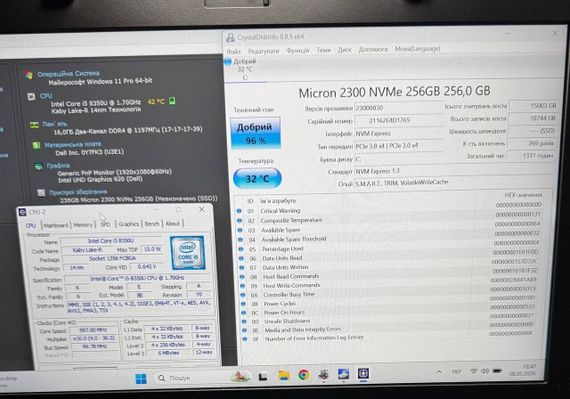
Task: Click the Операційна Система heading in Speccy
Action: tap(68, 74)
